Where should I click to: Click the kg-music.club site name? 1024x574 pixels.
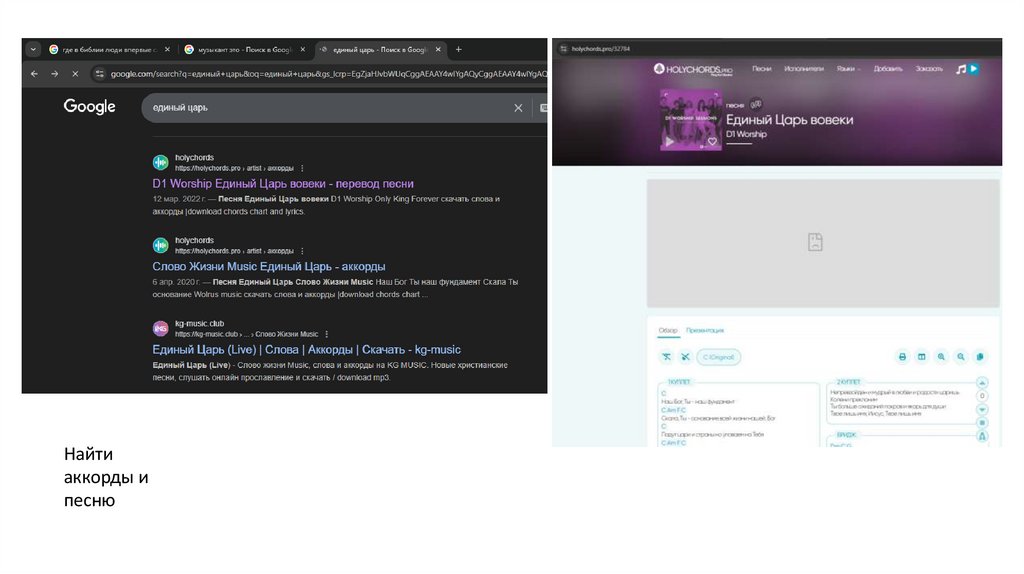click(199, 323)
